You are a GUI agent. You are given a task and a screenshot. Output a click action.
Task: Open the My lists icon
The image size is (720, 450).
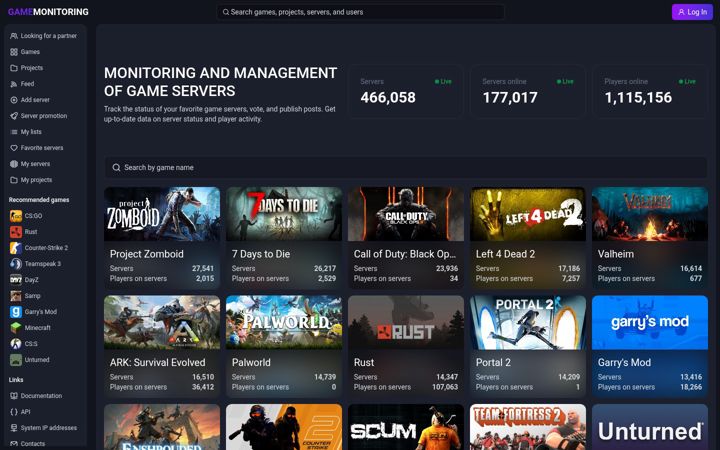(14, 132)
